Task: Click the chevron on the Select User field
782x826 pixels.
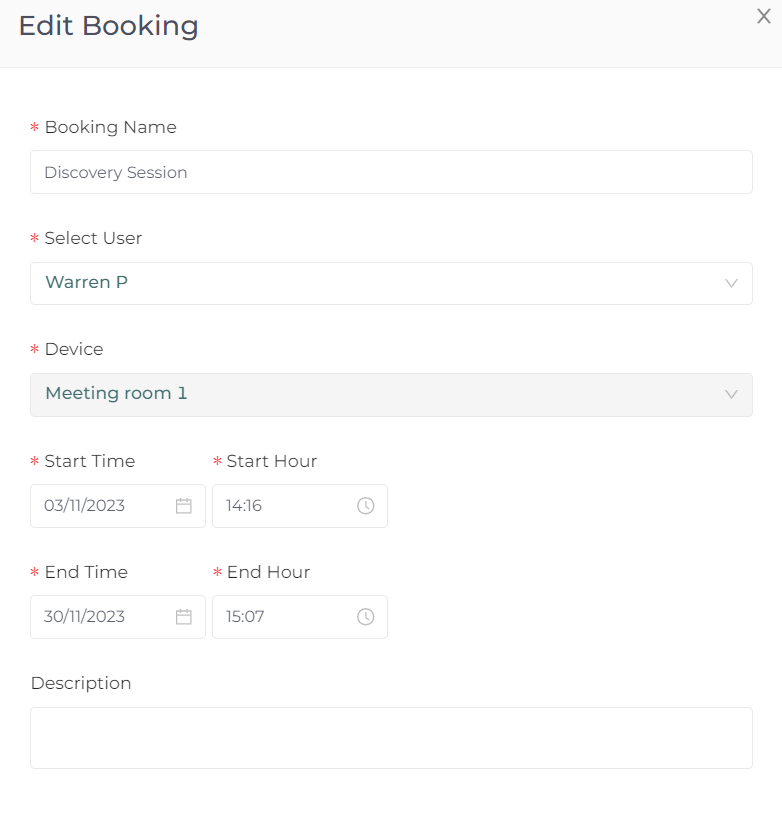Action: (730, 283)
